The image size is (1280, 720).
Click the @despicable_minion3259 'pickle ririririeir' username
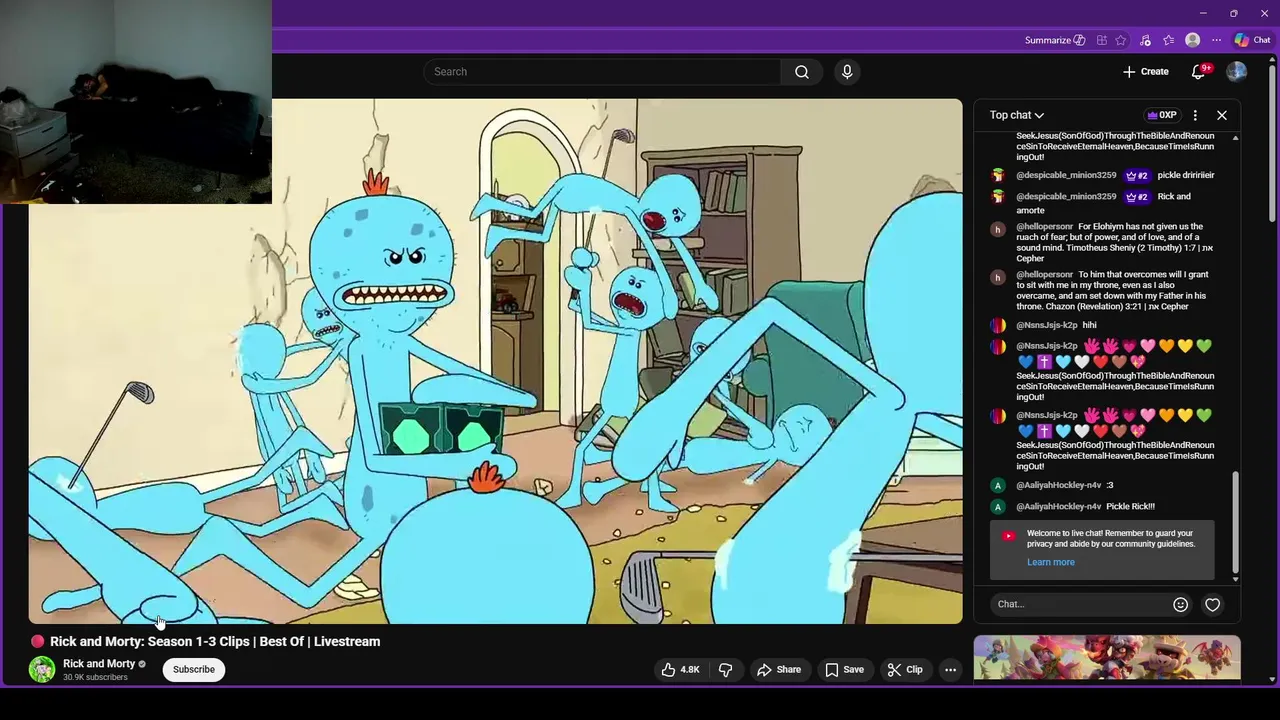pos(1066,175)
